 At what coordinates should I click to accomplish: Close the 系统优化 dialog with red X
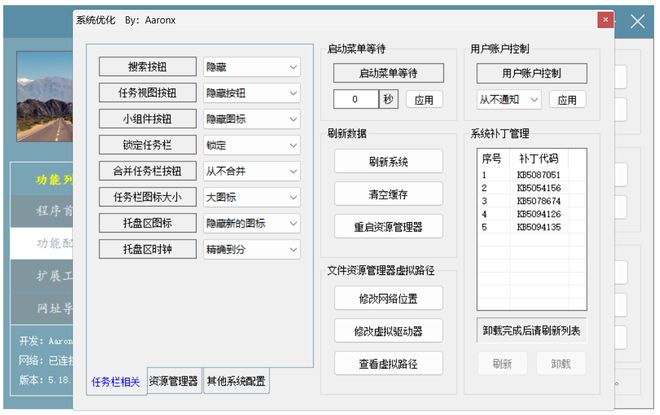(605, 20)
